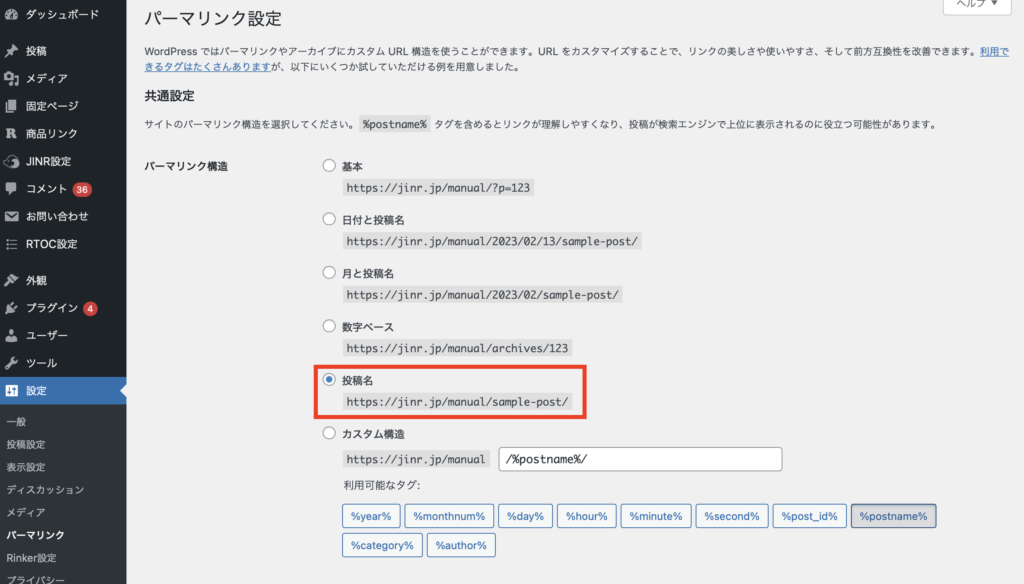The width and height of the screenshot is (1024, 584).
Task: Click the pushpin icon beside 投稿
Action: pyautogui.click(x=11, y=51)
